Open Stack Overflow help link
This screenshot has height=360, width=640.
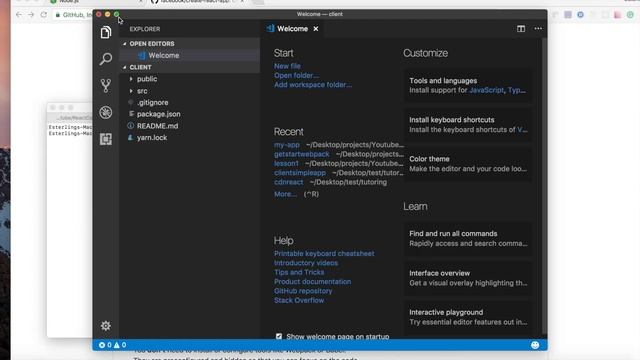[299, 300]
